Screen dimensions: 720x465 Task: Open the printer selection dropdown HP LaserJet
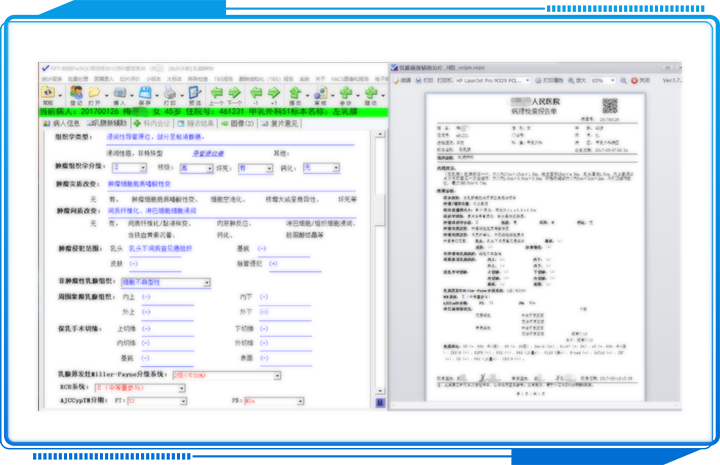[527, 79]
